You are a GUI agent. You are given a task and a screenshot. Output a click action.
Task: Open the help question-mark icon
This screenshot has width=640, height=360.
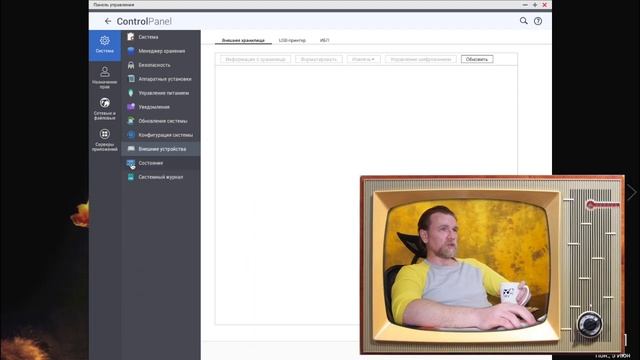[x=538, y=21]
